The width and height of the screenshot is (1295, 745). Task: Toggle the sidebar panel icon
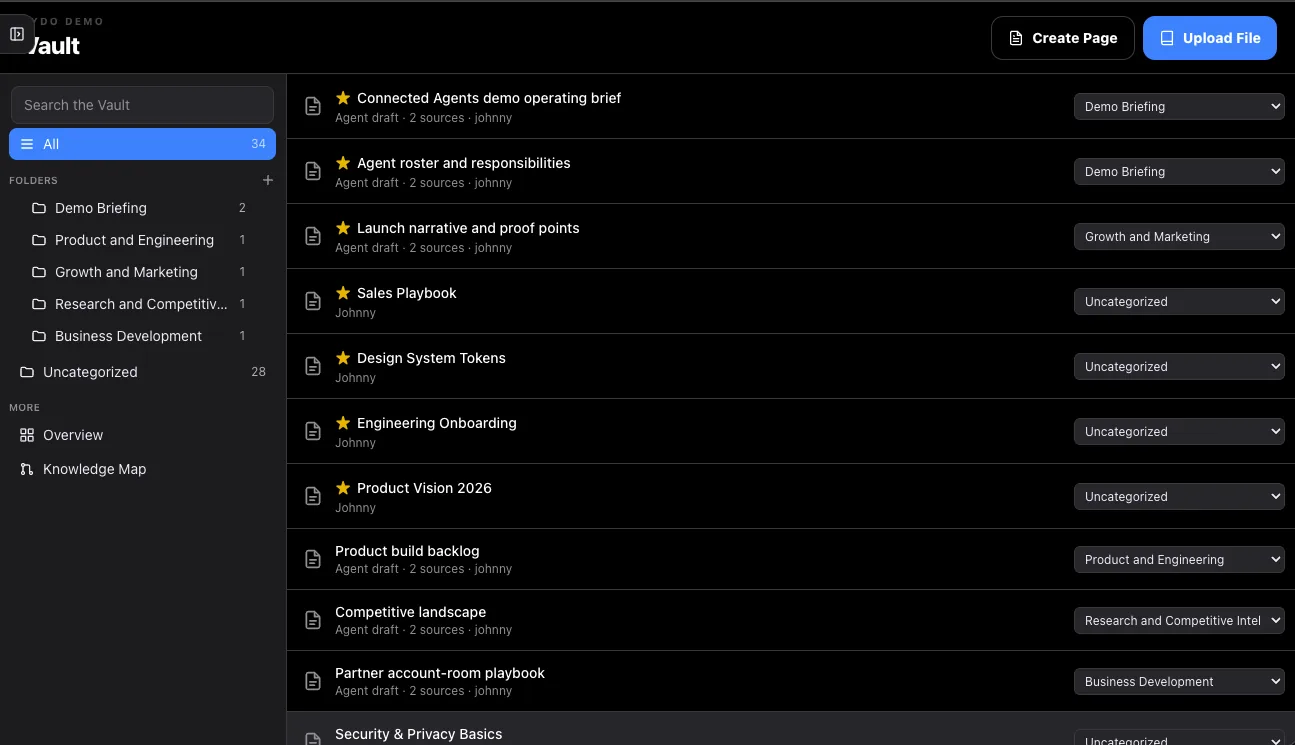click(17, 34)
